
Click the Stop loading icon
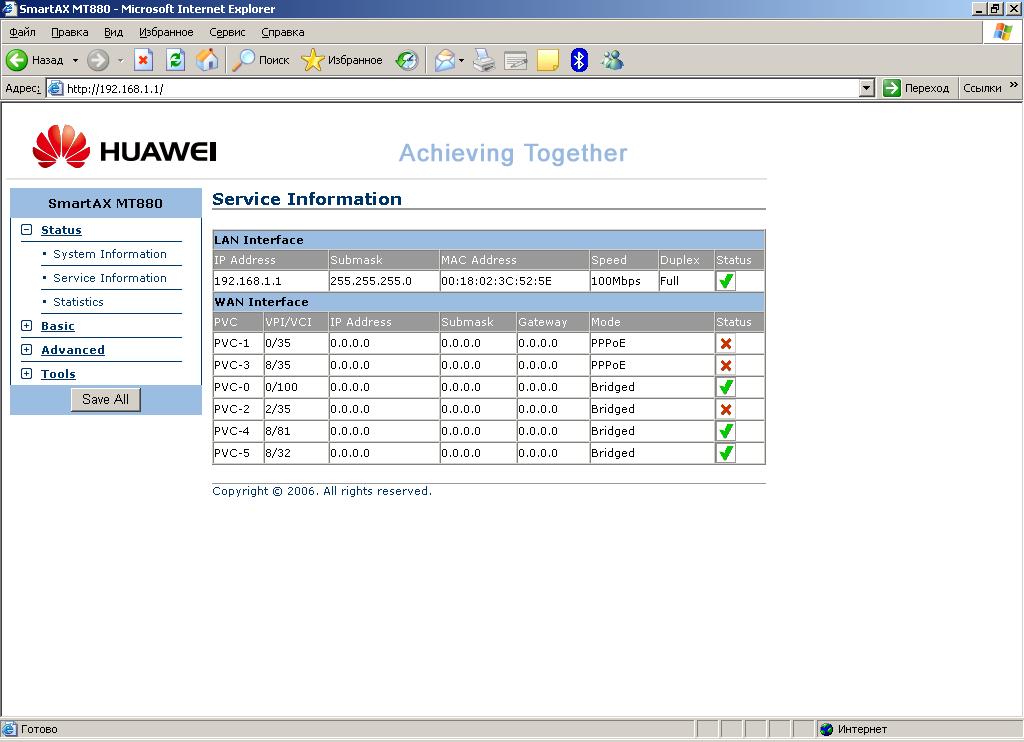[x=143, y=60]
